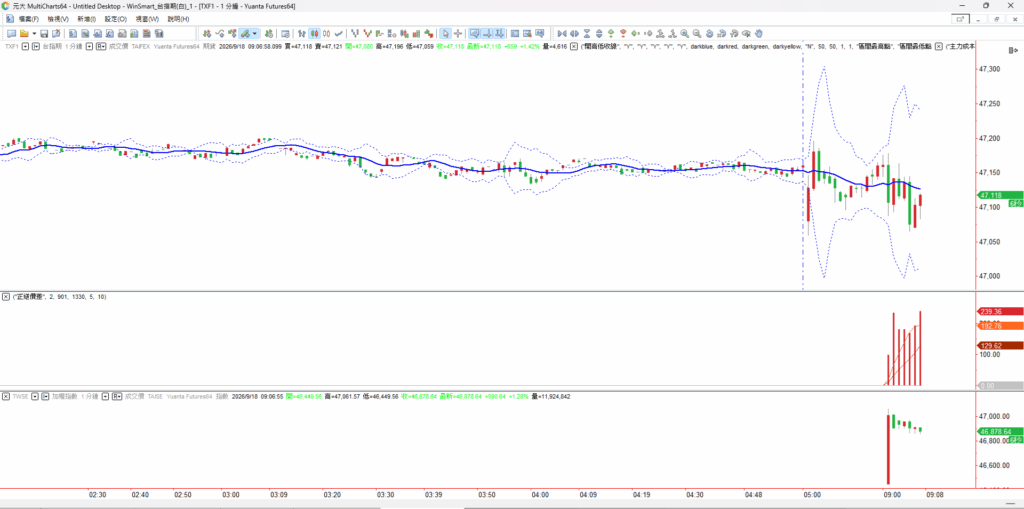
Task: Create a new workspace from toolbar
Action: 11,33
